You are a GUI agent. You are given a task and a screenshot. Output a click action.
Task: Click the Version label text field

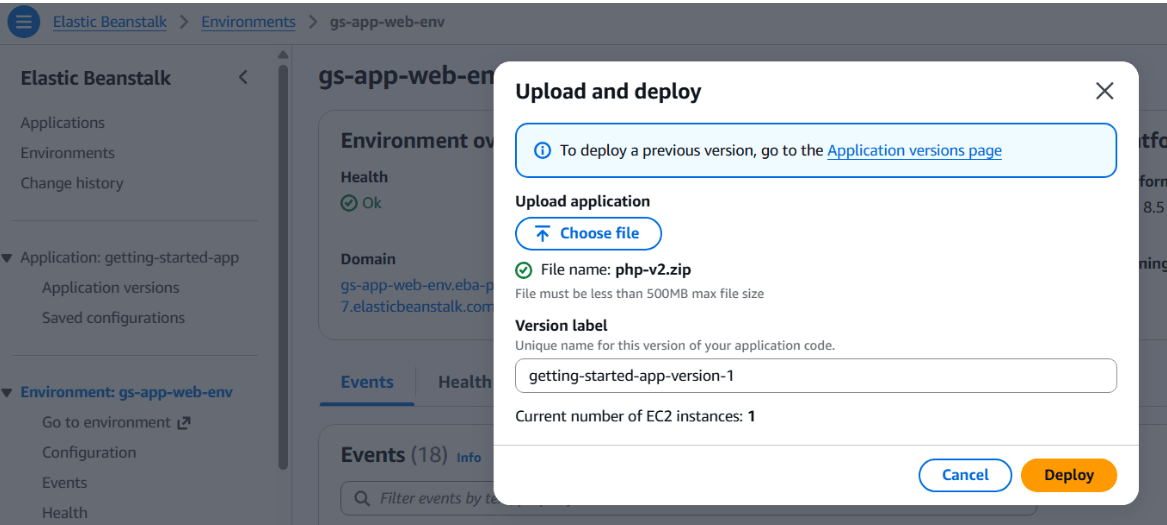[815, 376]
